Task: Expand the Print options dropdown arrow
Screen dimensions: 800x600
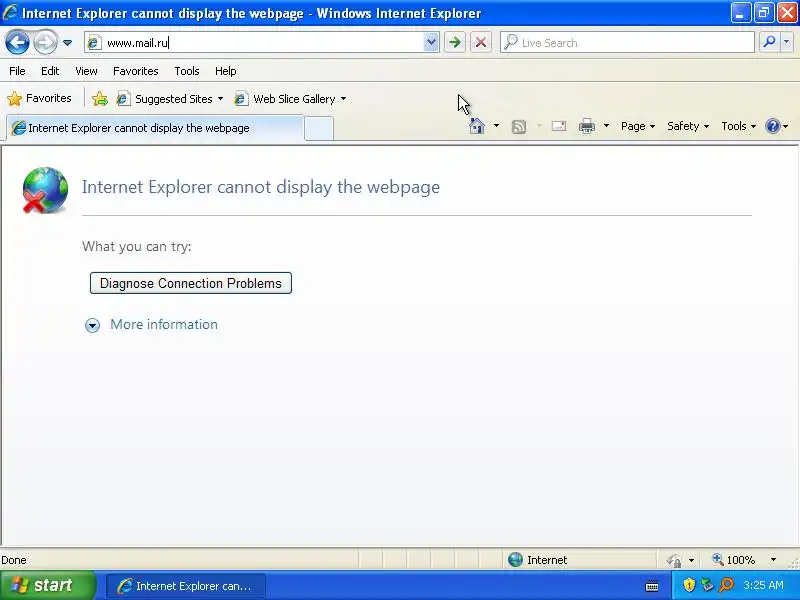Action: pos(606,126)
